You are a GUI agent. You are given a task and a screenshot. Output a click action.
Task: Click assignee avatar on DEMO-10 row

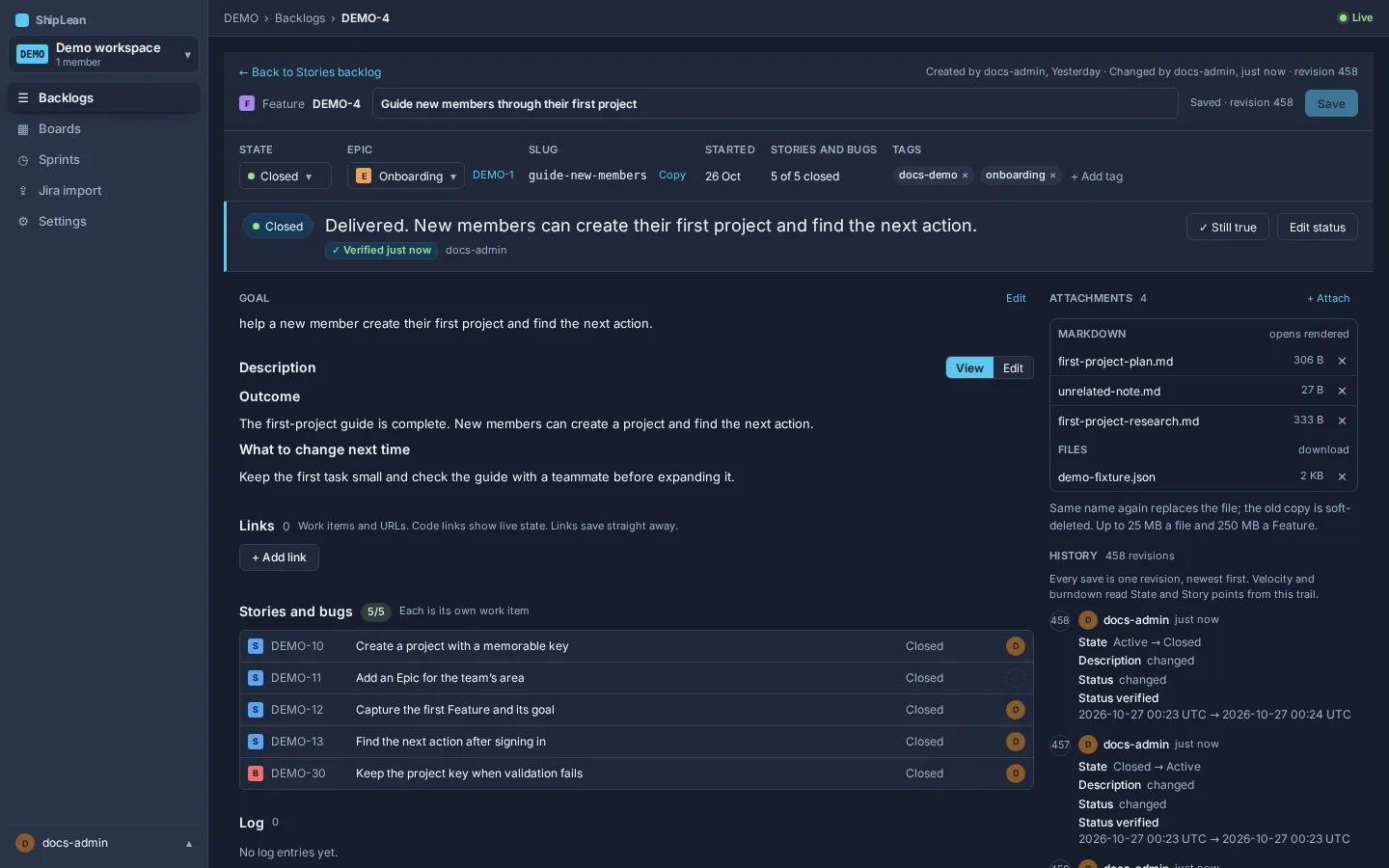(1015, 646)
